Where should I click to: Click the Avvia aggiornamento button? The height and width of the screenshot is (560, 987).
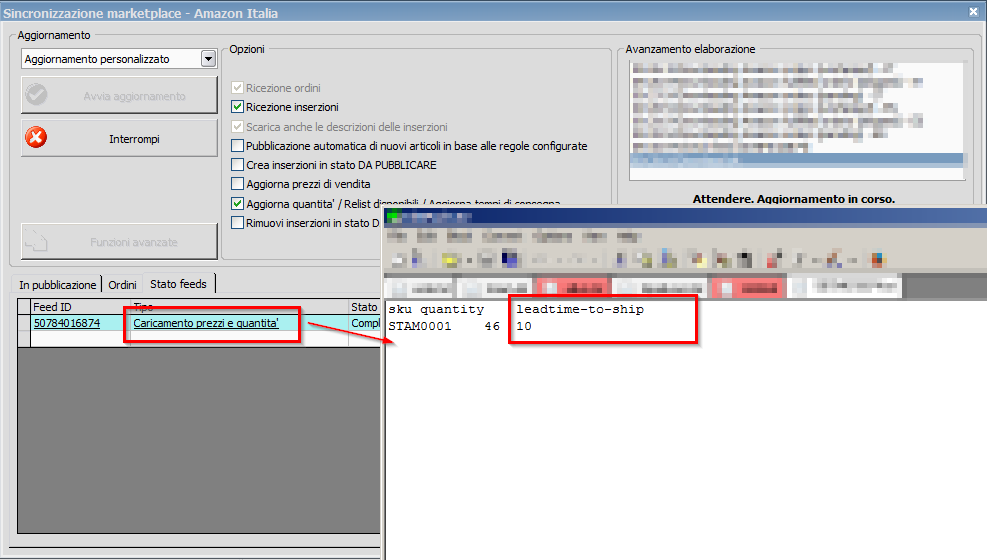119,96
